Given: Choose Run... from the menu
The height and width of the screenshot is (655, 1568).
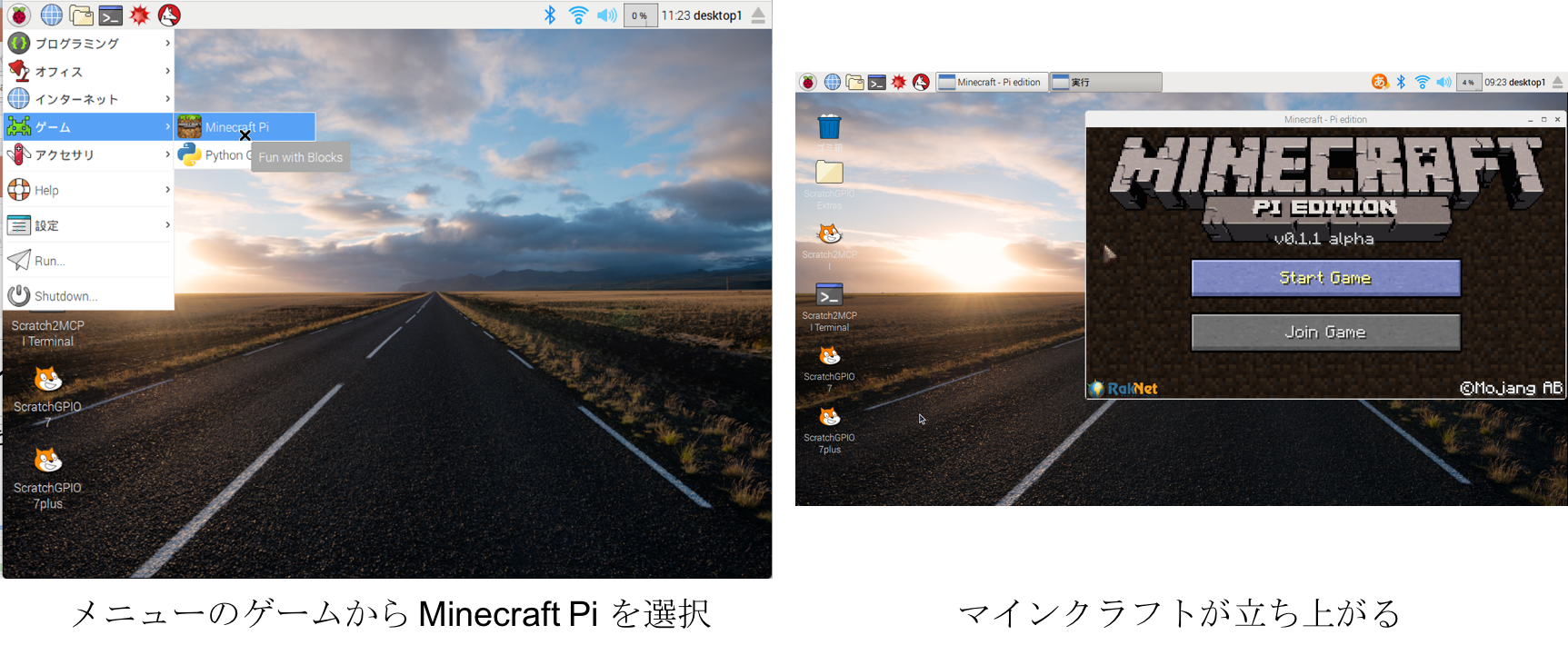Looking at the screenshot, I should tap(89, 261).
